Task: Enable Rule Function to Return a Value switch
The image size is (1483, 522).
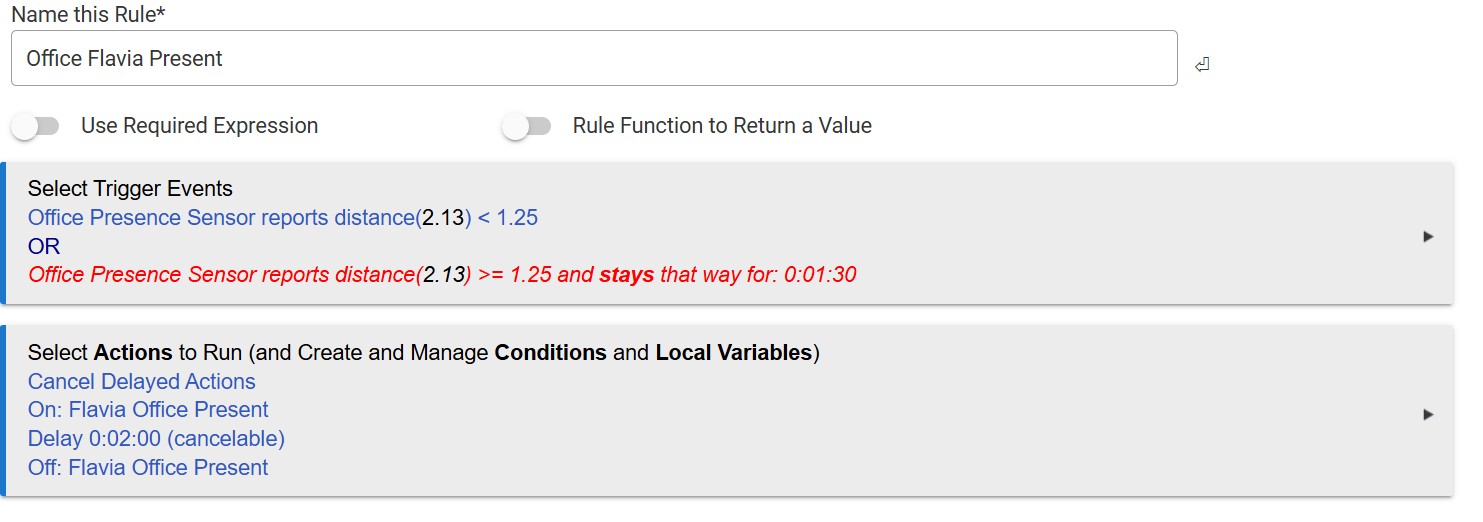Action: [527, 126]
